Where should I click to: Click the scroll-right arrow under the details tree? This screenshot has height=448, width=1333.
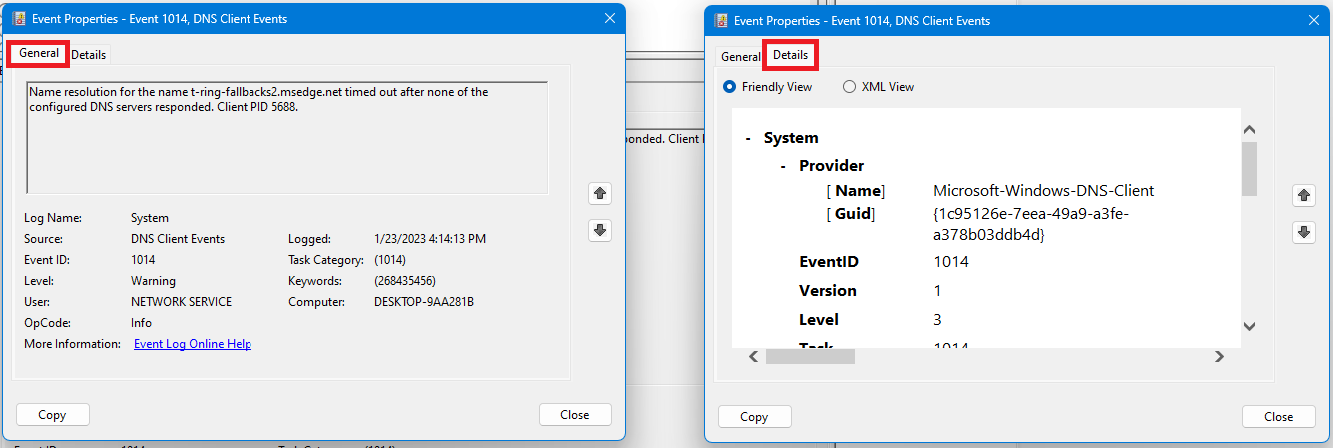click(x=1219, y=356)
